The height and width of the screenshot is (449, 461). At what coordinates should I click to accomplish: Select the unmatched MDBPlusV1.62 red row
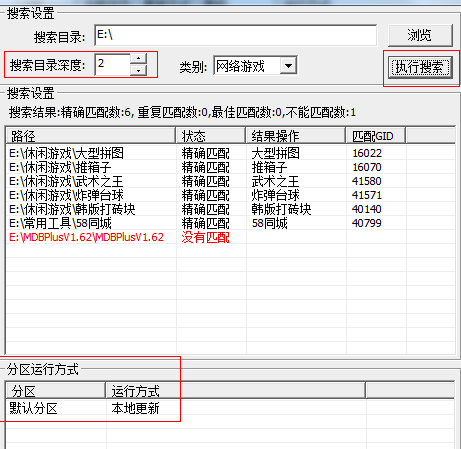click(230, 237)
